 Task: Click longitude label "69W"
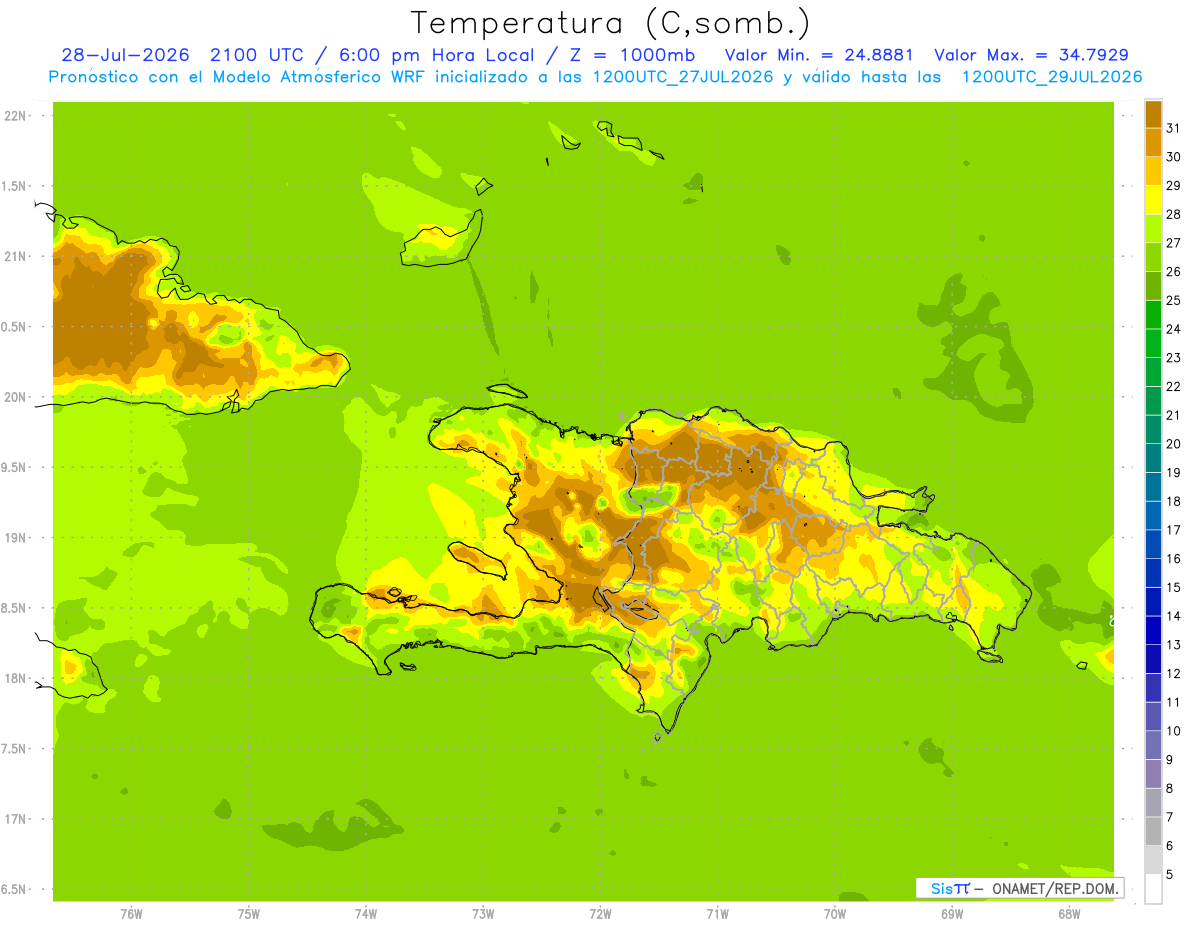[x=952, y=914]
